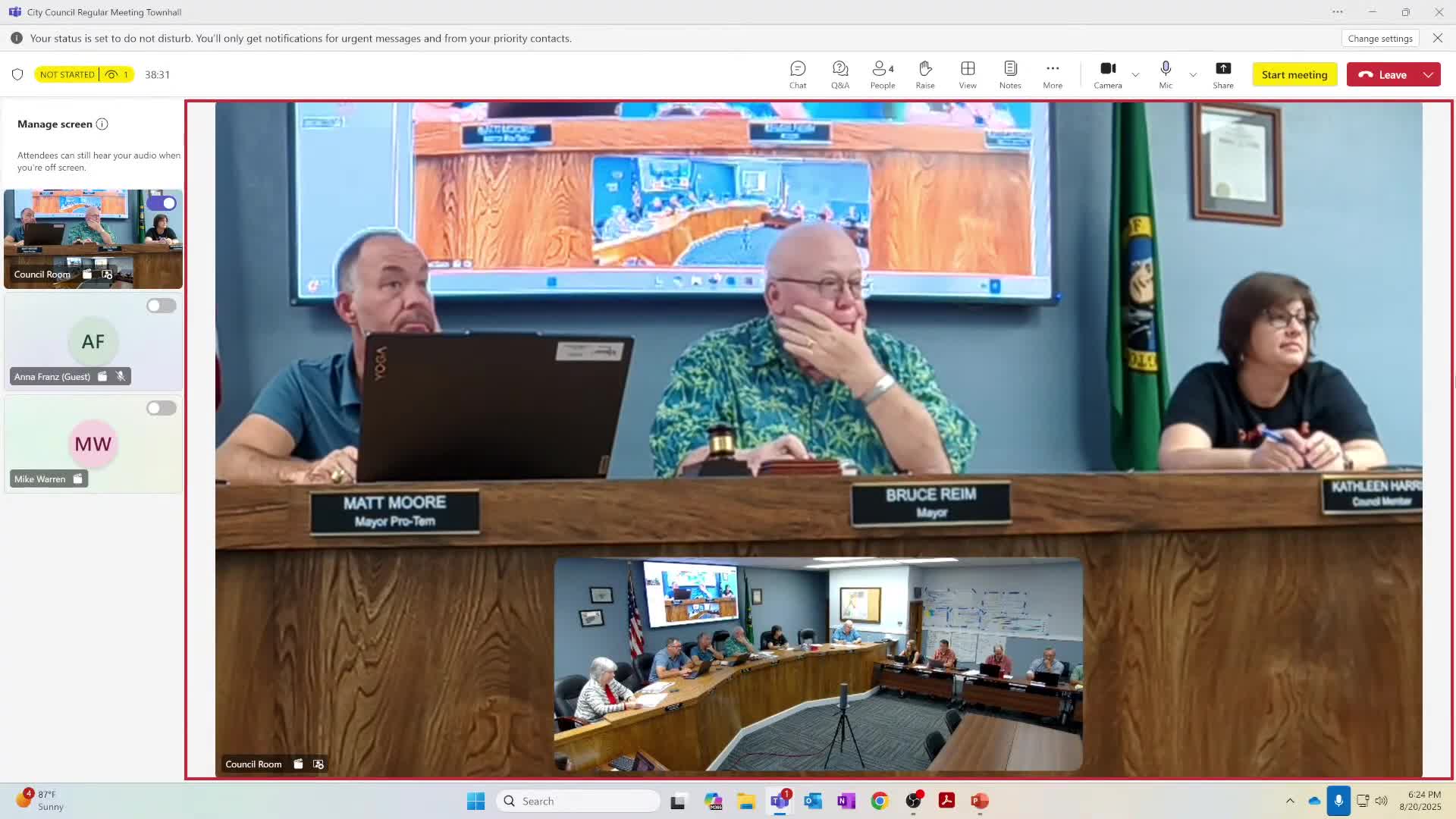Click the Manage screen info icon
Viewport: 1456px width, 819px height.
102,124
